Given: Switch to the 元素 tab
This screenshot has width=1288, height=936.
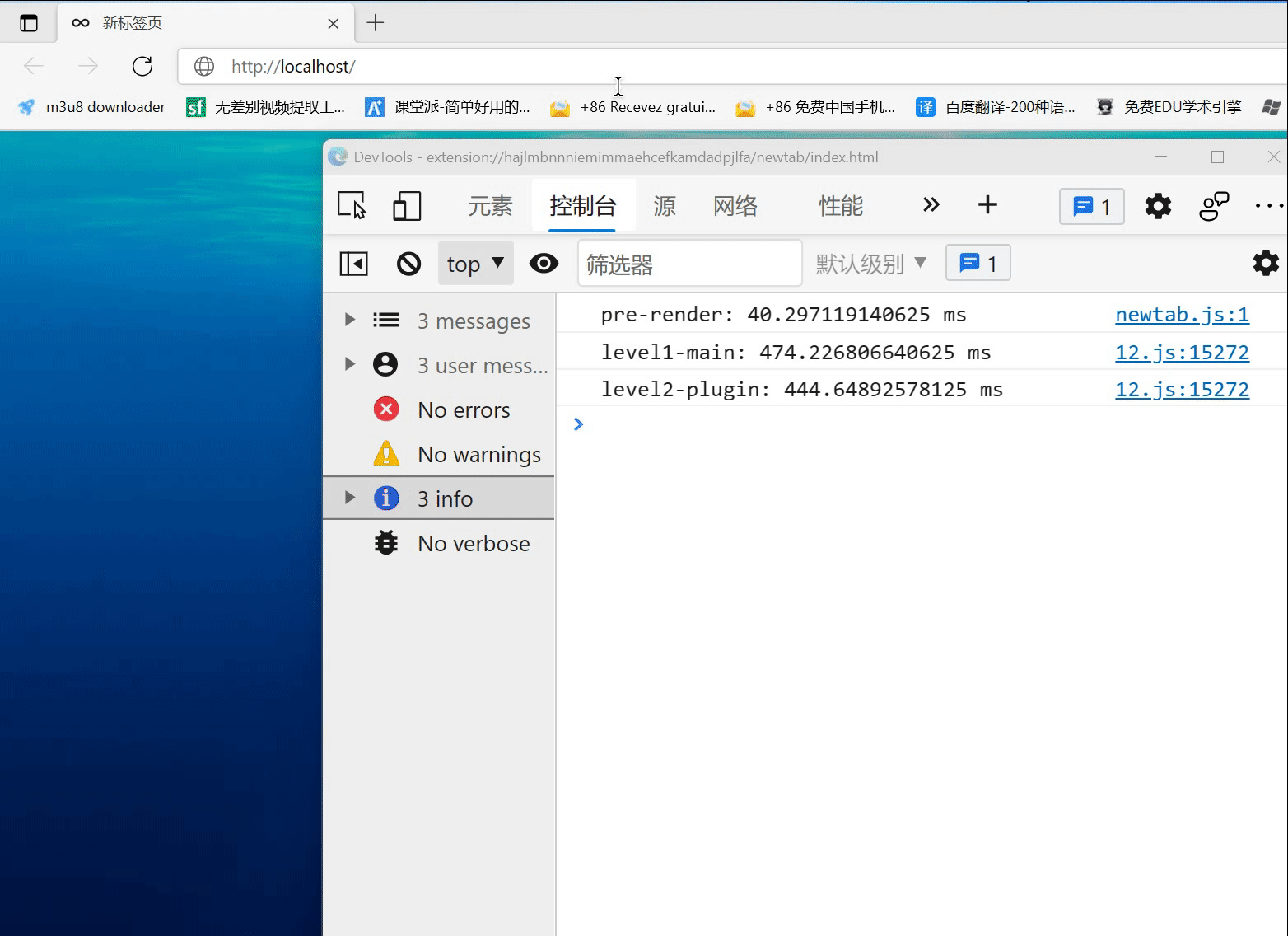Looking at the screenshot, I should tap(490, 206).
